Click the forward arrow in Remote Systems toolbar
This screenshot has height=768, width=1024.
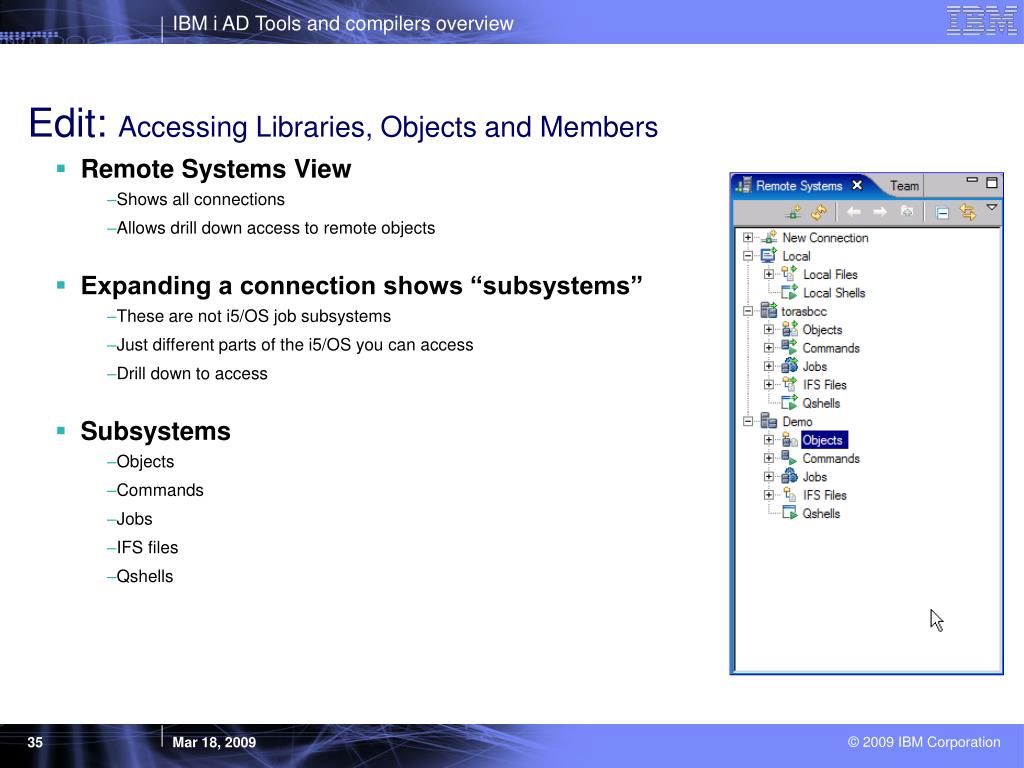[880, 212]
